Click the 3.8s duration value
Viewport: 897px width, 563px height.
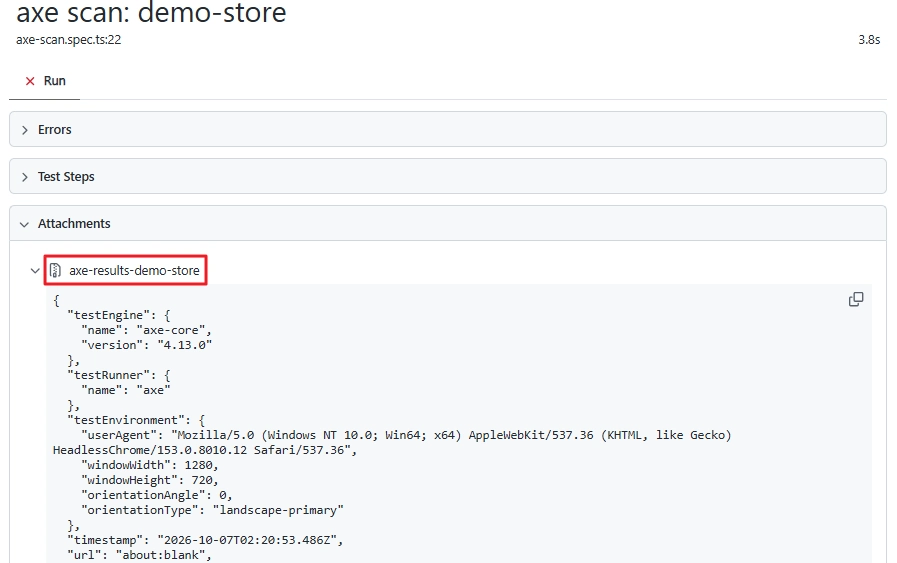point(869,39)
